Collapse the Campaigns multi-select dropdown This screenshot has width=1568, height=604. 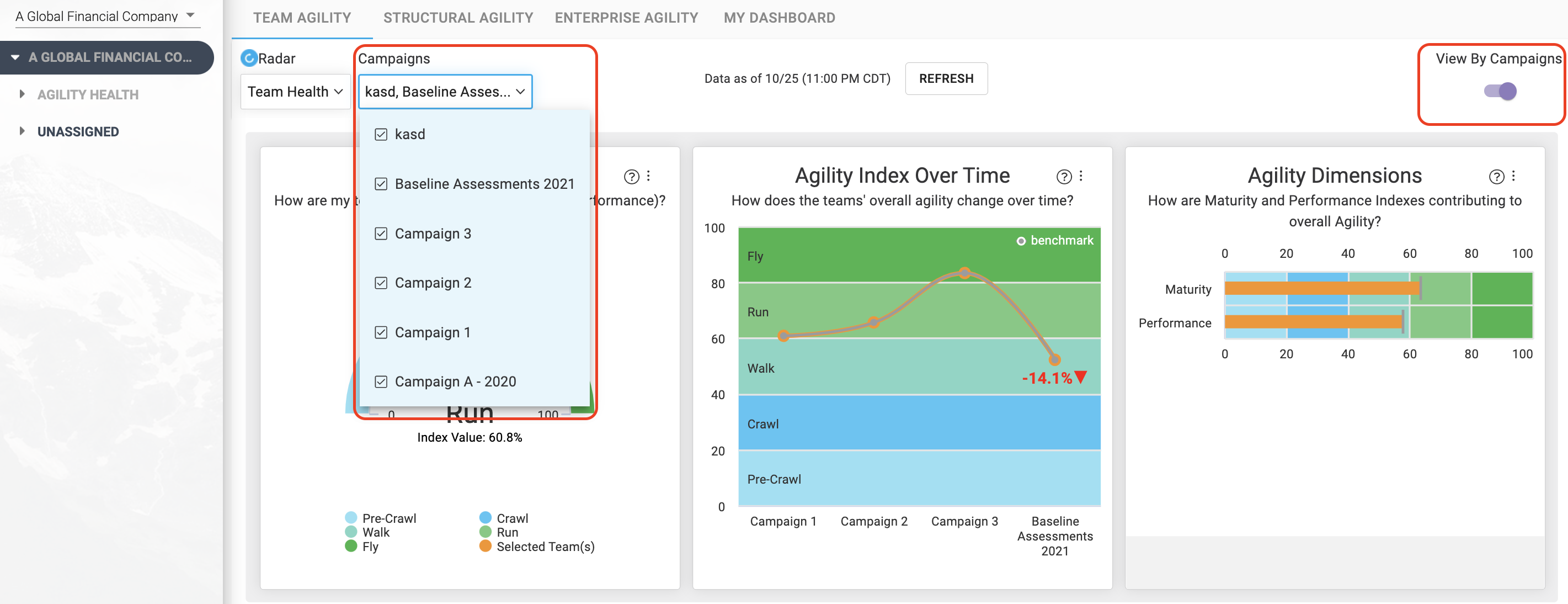tap(445, 92)
